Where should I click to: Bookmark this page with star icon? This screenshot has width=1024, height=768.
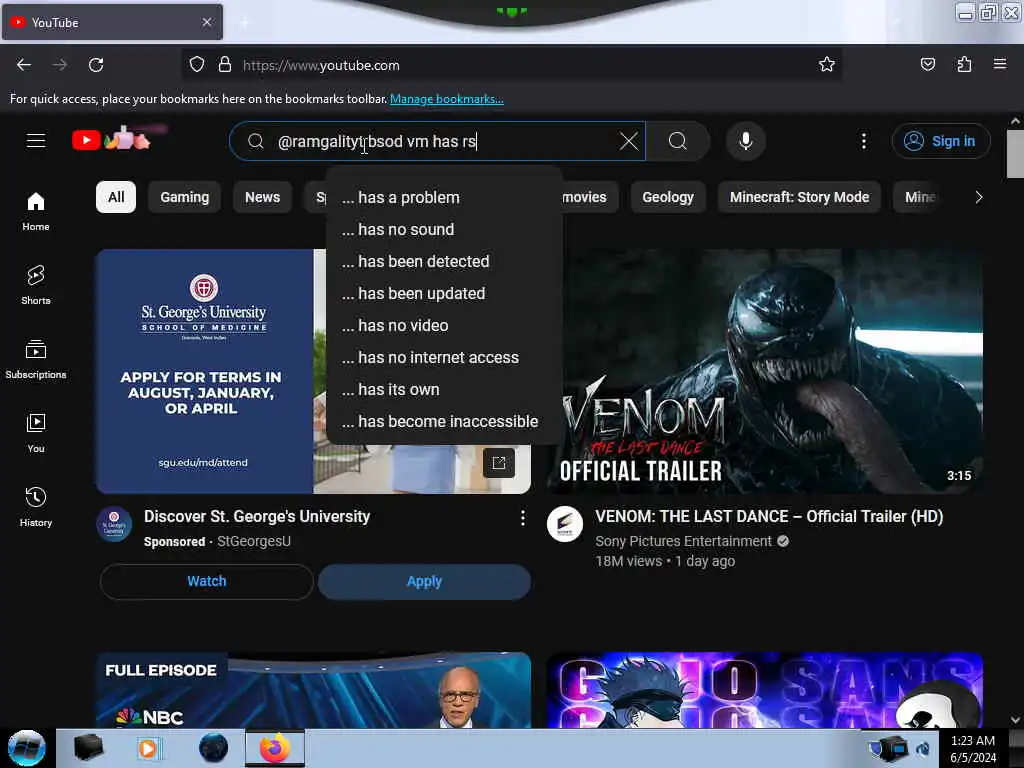pos(827,65)
